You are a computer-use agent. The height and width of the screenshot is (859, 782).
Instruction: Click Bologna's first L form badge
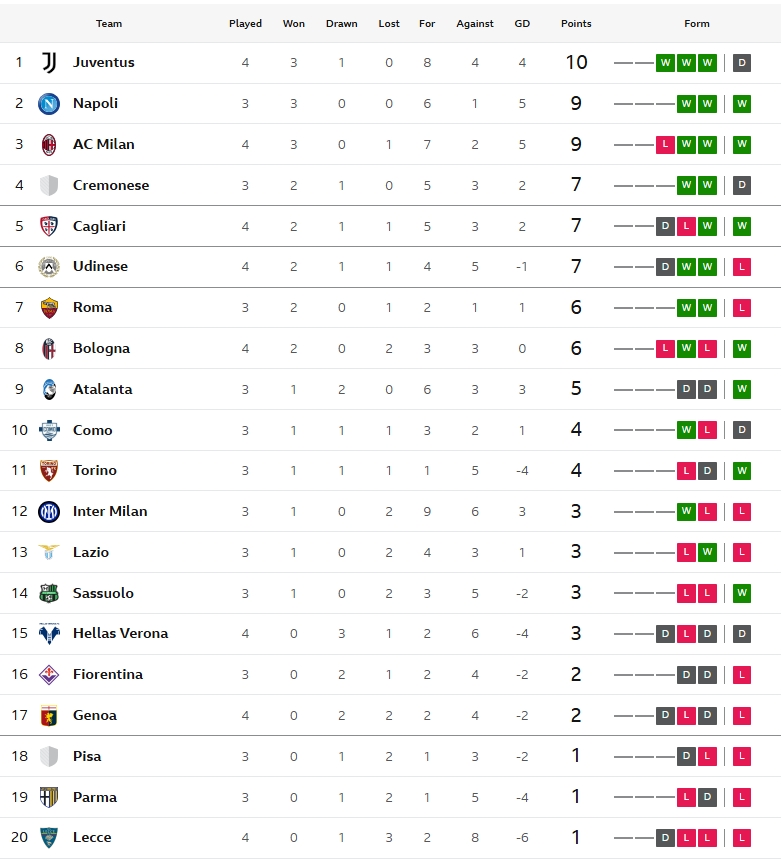[x=665, y=348]
